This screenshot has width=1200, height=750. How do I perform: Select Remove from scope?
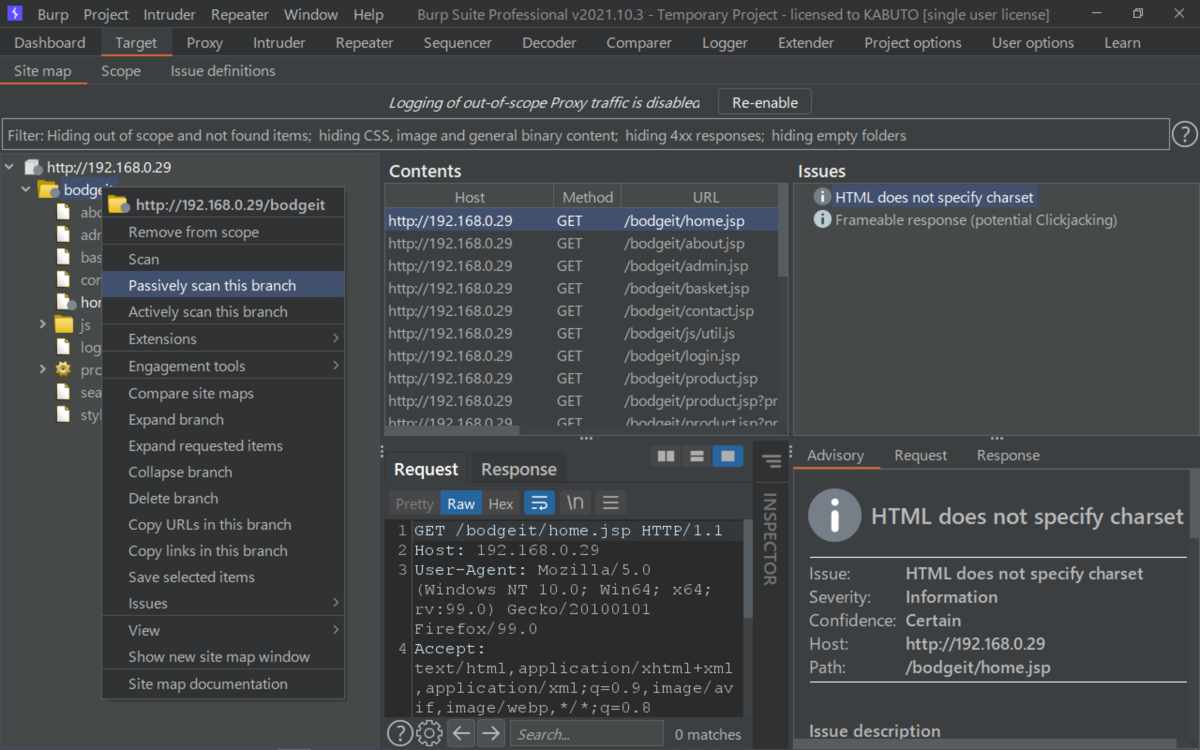223,232
